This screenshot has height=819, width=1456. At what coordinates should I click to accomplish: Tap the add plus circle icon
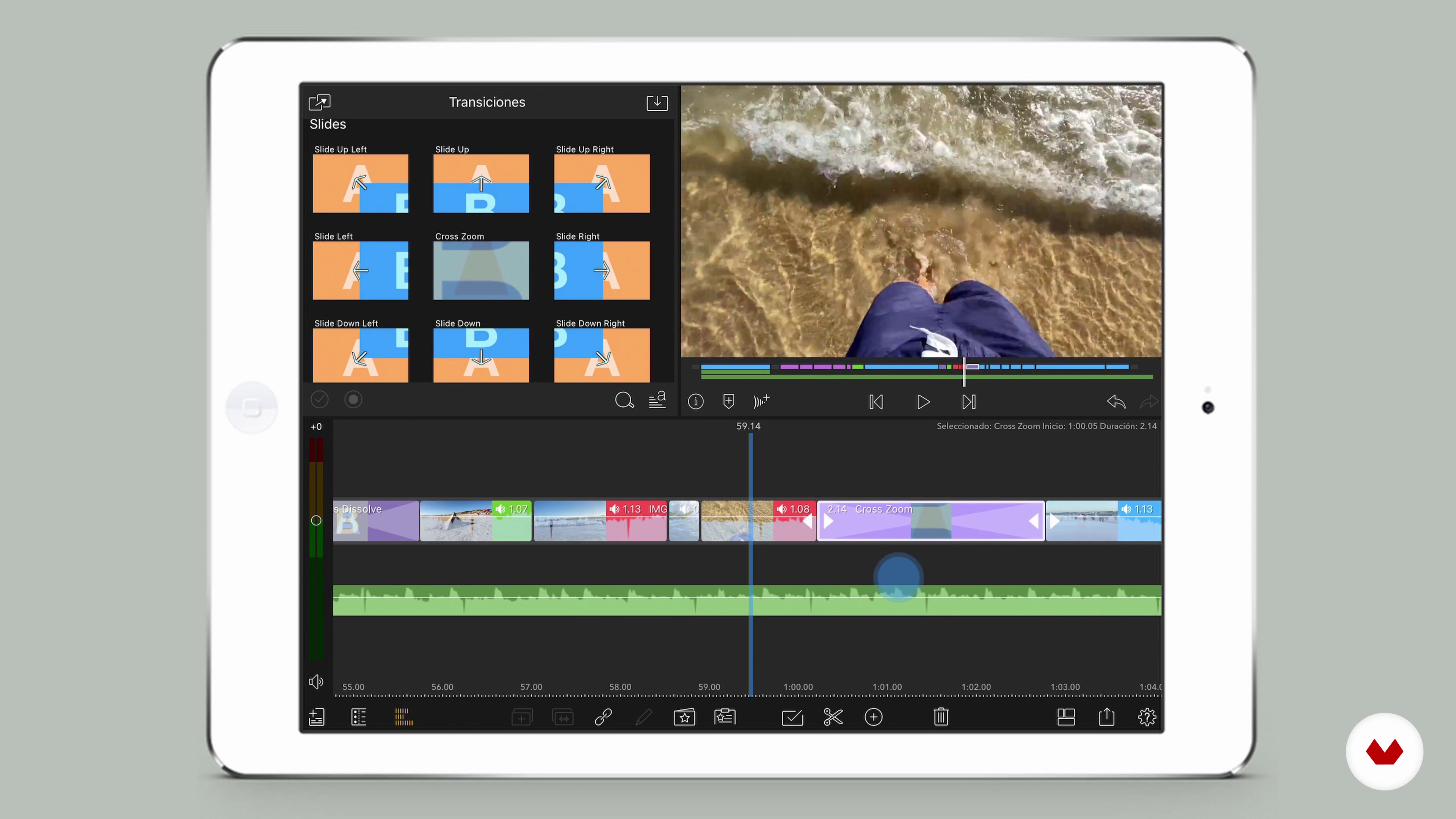click(x=874, y=717)
